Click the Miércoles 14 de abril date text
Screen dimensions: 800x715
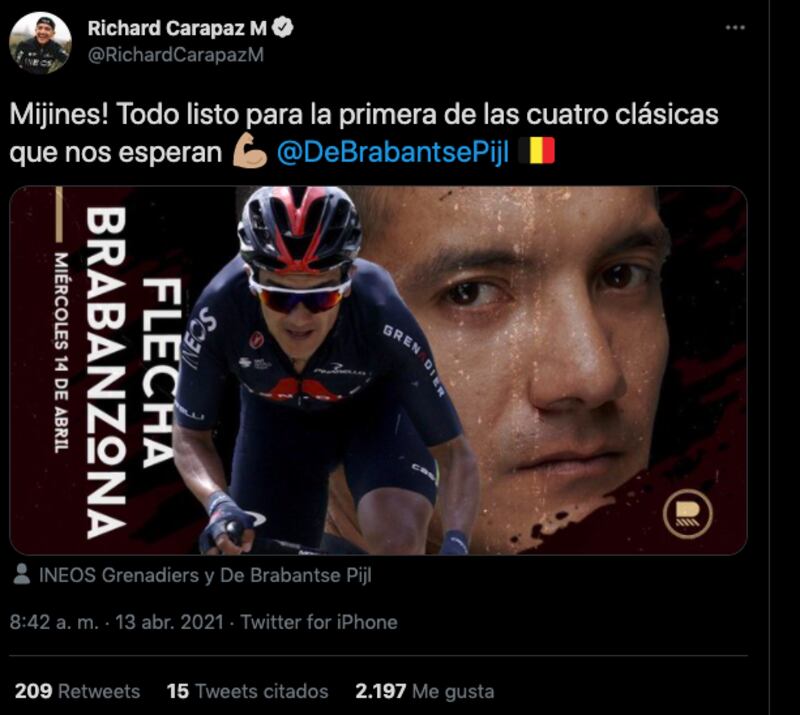[x=62, y=353]
